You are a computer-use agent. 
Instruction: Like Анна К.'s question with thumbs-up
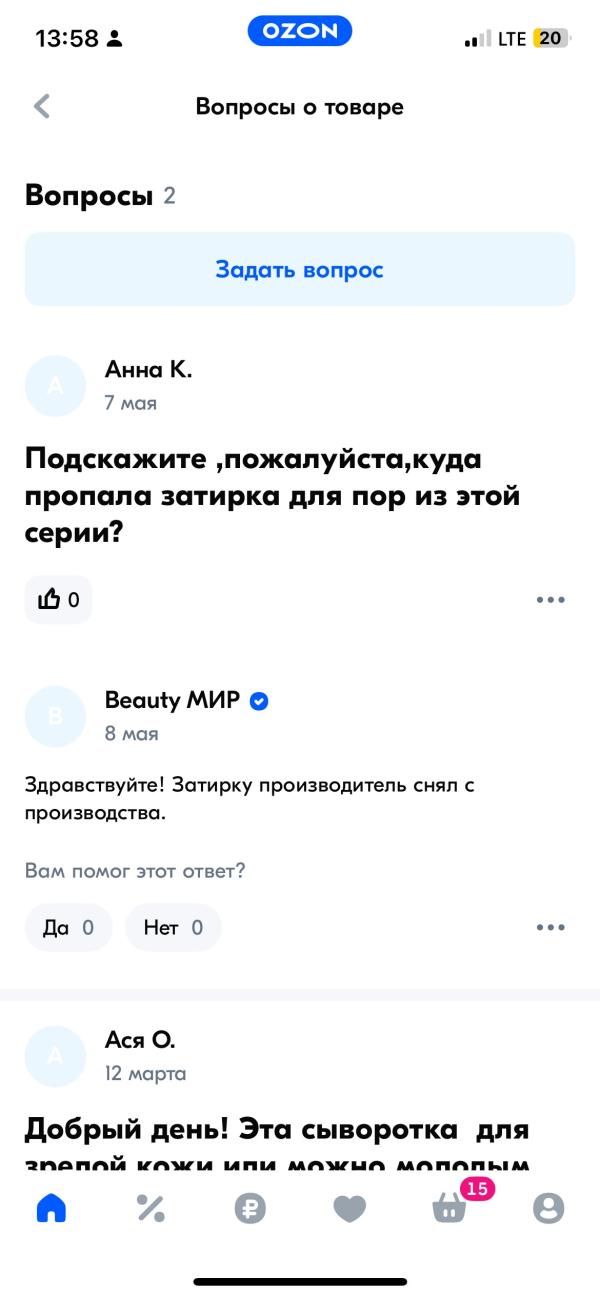point(58,600)
